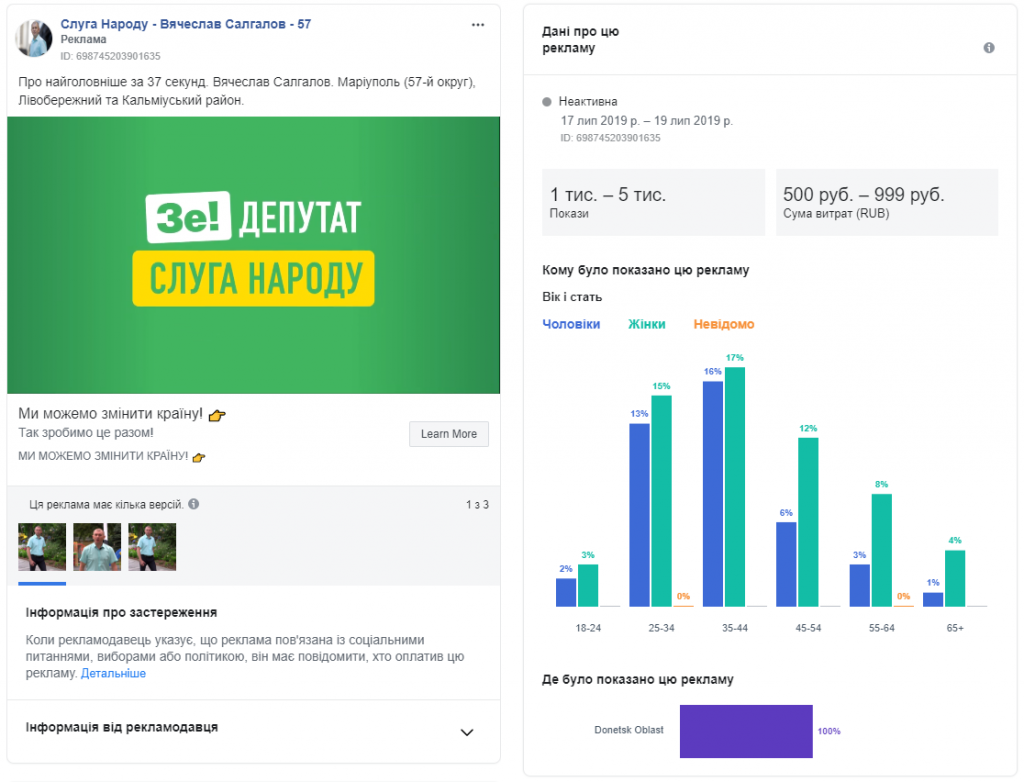Click the purple Donetsk Oblast 100% bar
Screen dimensions: 1024x782
coord(746,731)
